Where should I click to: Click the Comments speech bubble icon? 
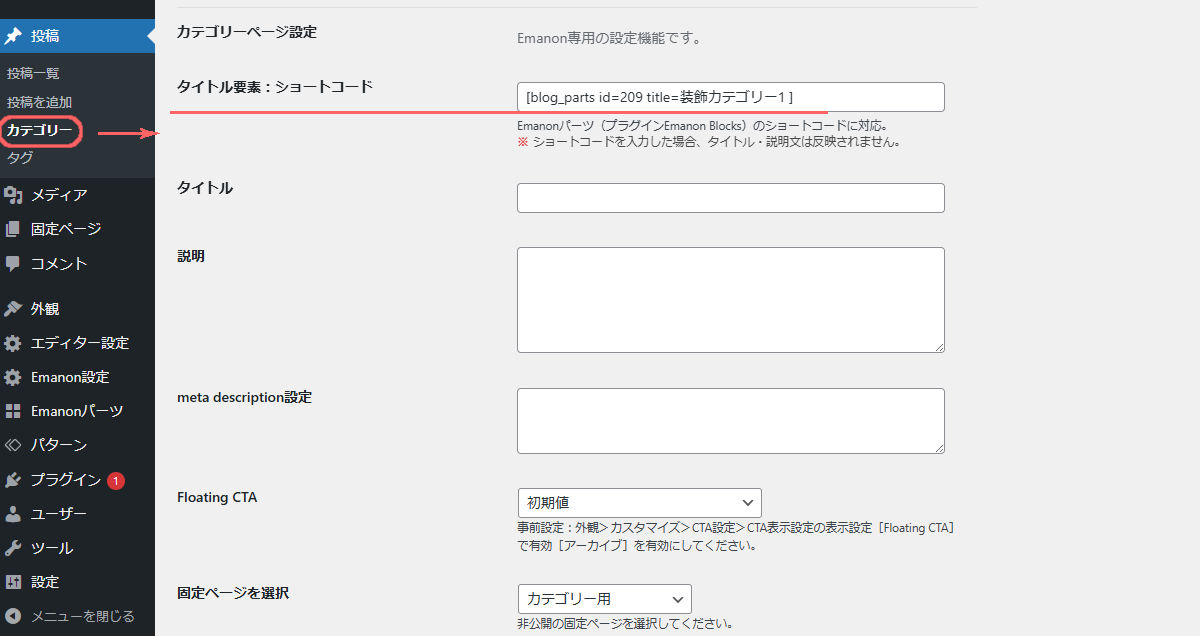click(x=13, y=264)
